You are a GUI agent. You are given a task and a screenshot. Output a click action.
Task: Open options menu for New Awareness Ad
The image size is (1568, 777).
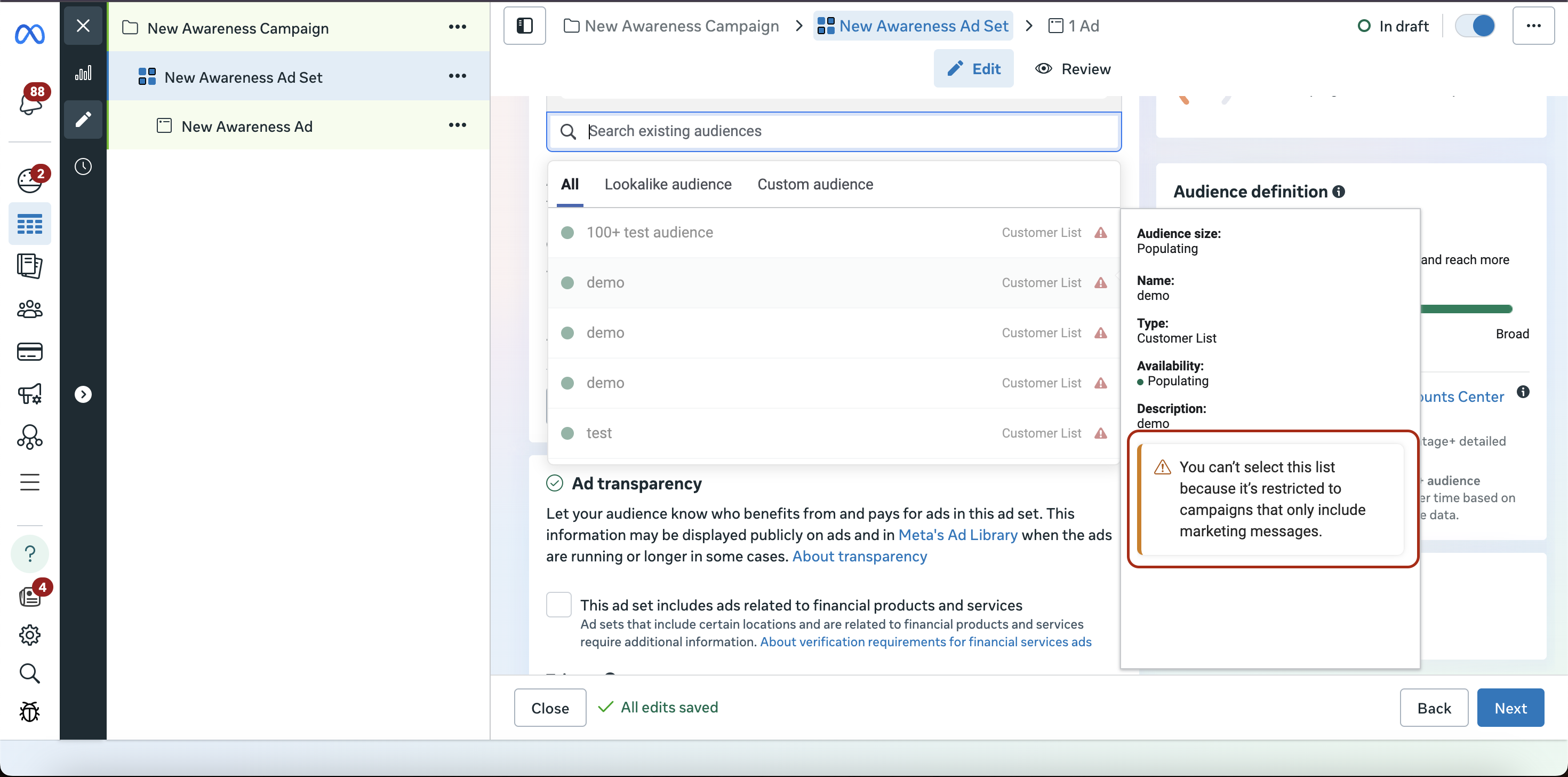point(457,125)
